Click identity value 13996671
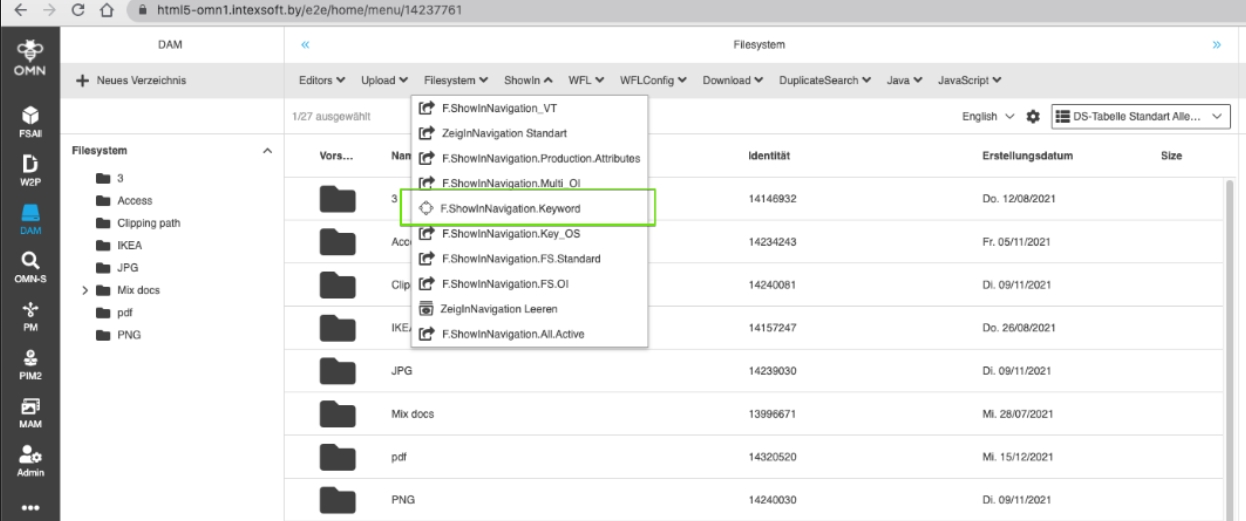This screenshot has height=521, width=1246. pos(772,414)
